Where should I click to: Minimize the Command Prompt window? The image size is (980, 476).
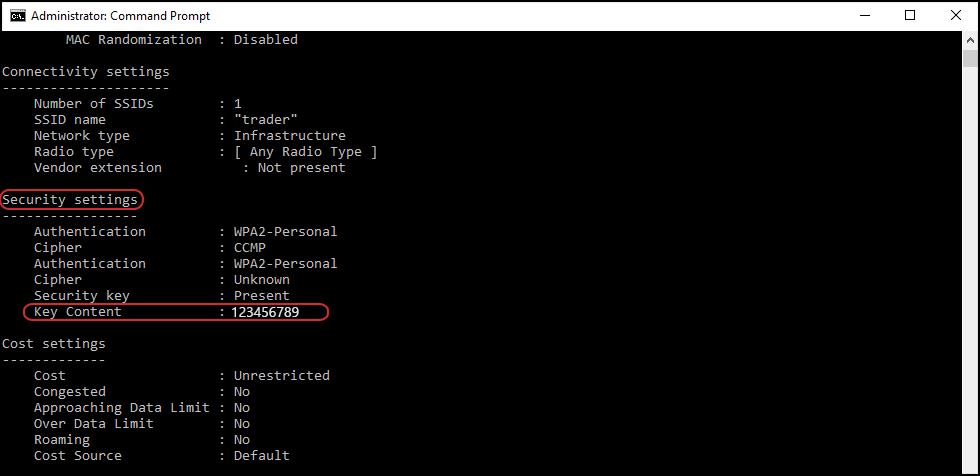tap(865, 16)
